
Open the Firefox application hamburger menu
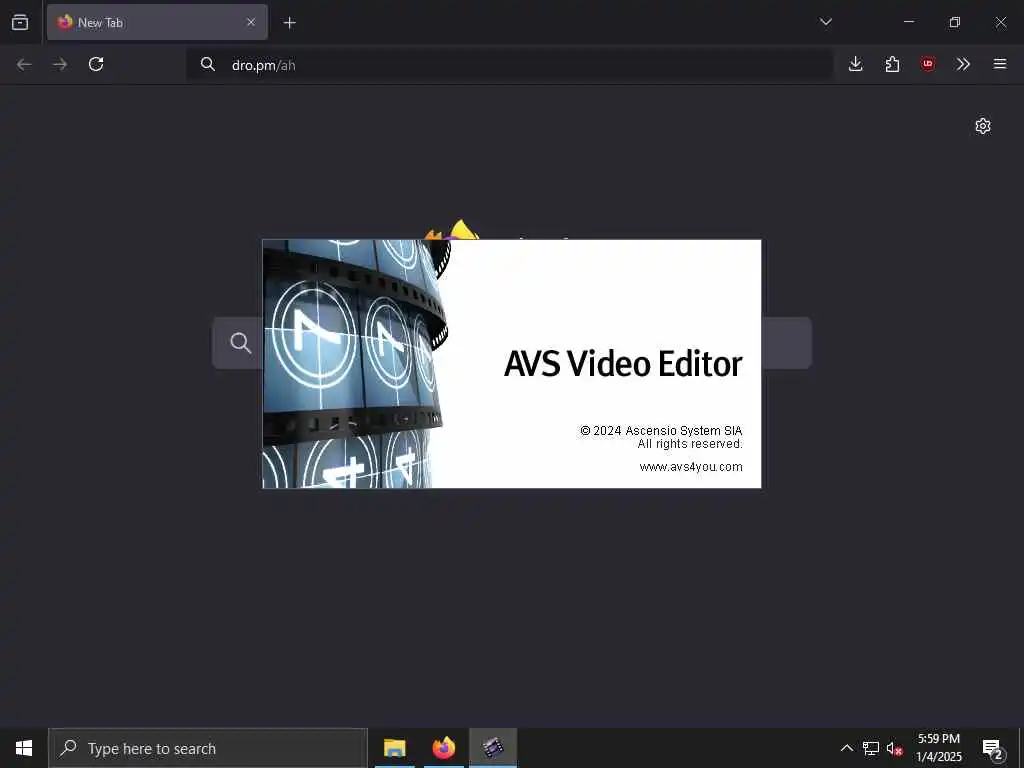pos(1000,64)
